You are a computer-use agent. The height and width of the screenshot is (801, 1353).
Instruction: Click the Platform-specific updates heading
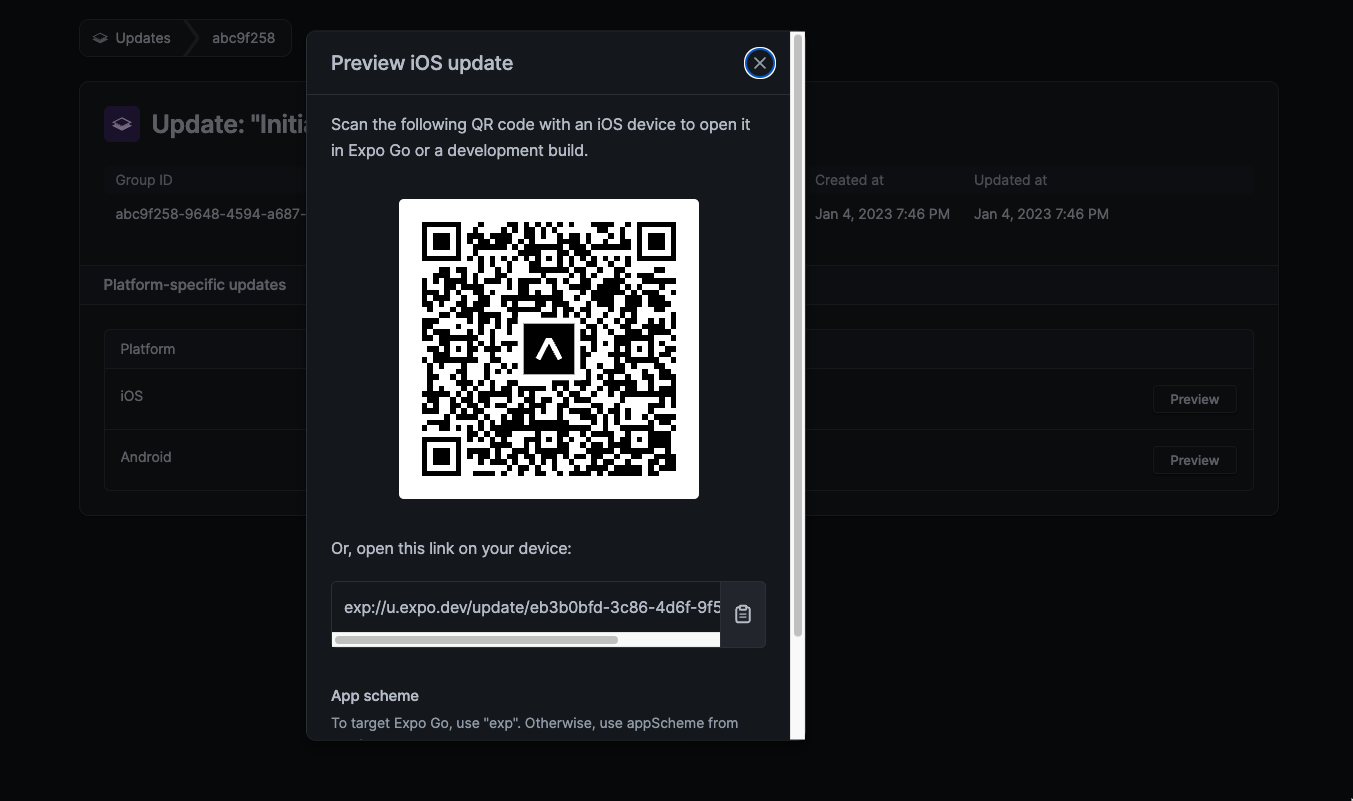(x=195, y=285)
